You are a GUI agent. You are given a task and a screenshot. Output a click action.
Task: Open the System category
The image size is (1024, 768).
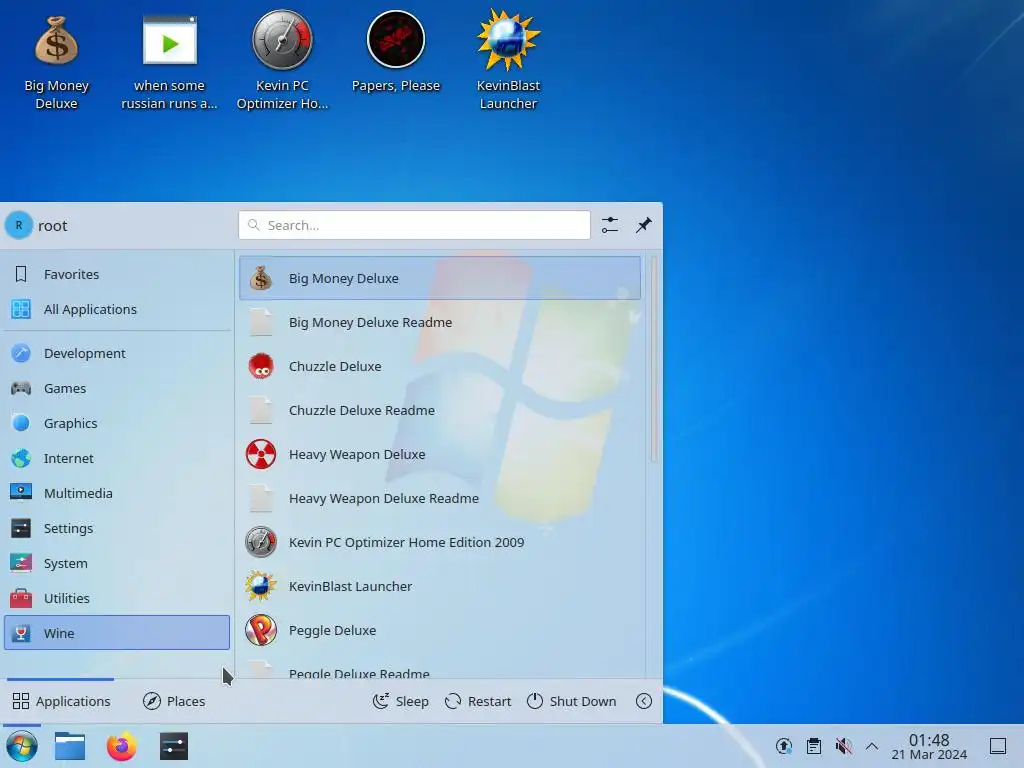[117, 564]
